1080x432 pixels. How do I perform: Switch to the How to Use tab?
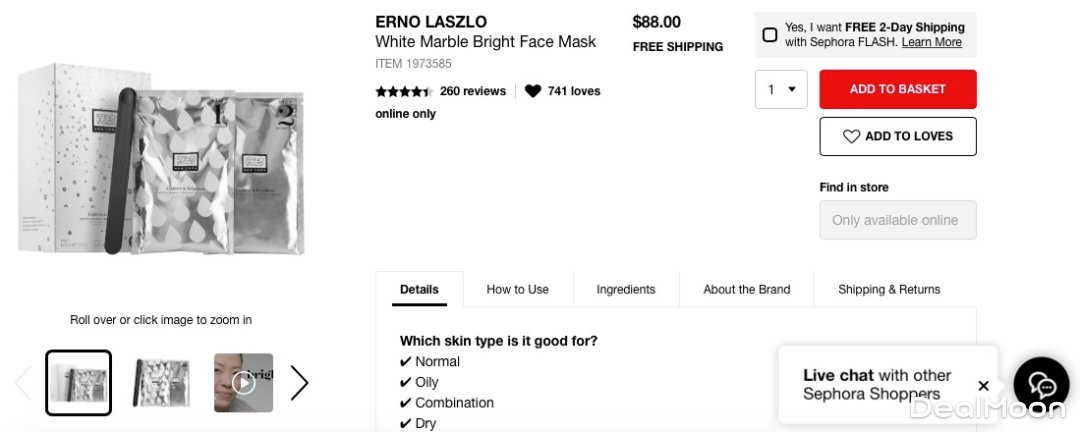[517, 289]
